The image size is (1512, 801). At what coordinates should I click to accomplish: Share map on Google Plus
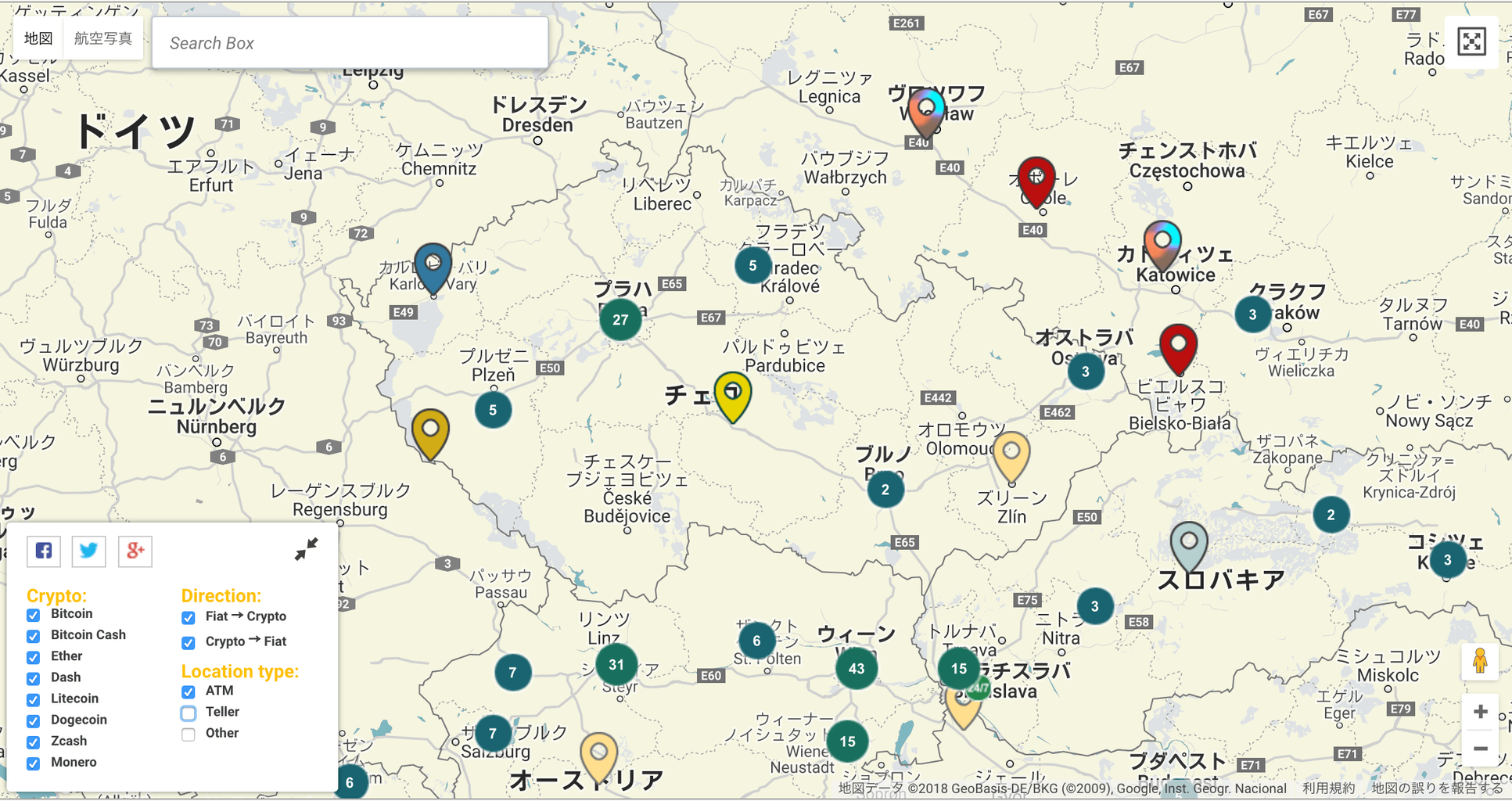click(135, 551)
